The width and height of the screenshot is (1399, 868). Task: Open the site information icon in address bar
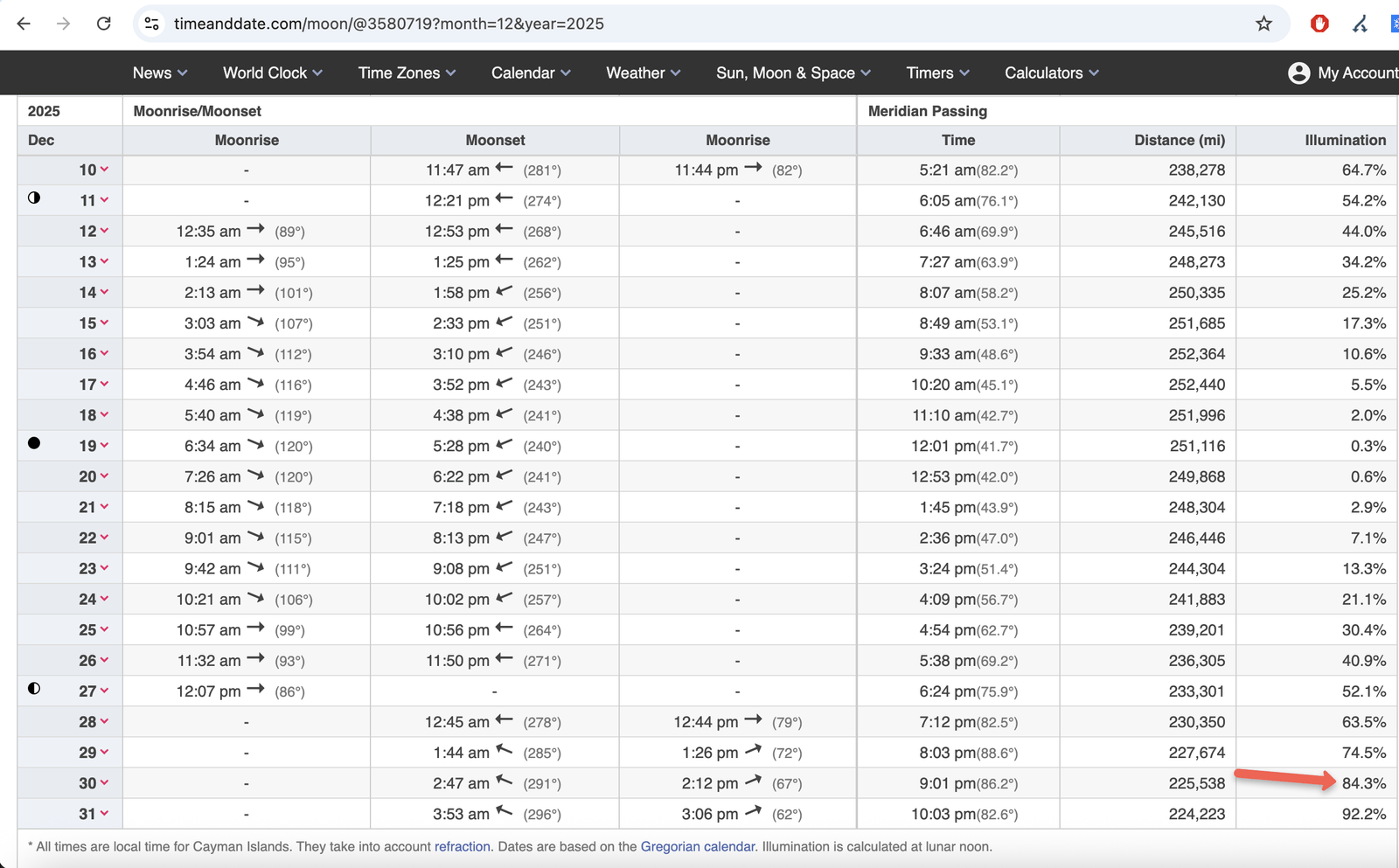(152, 24)
